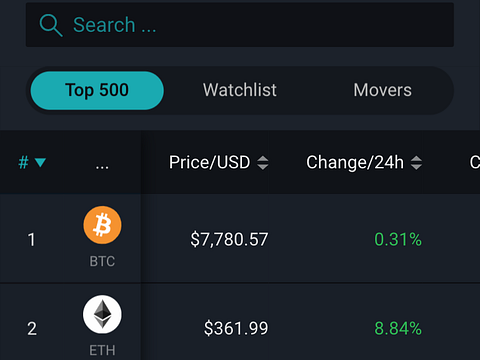
Task: Select Bitcoin price $7,780.57
Action: [x=229, y=239]
